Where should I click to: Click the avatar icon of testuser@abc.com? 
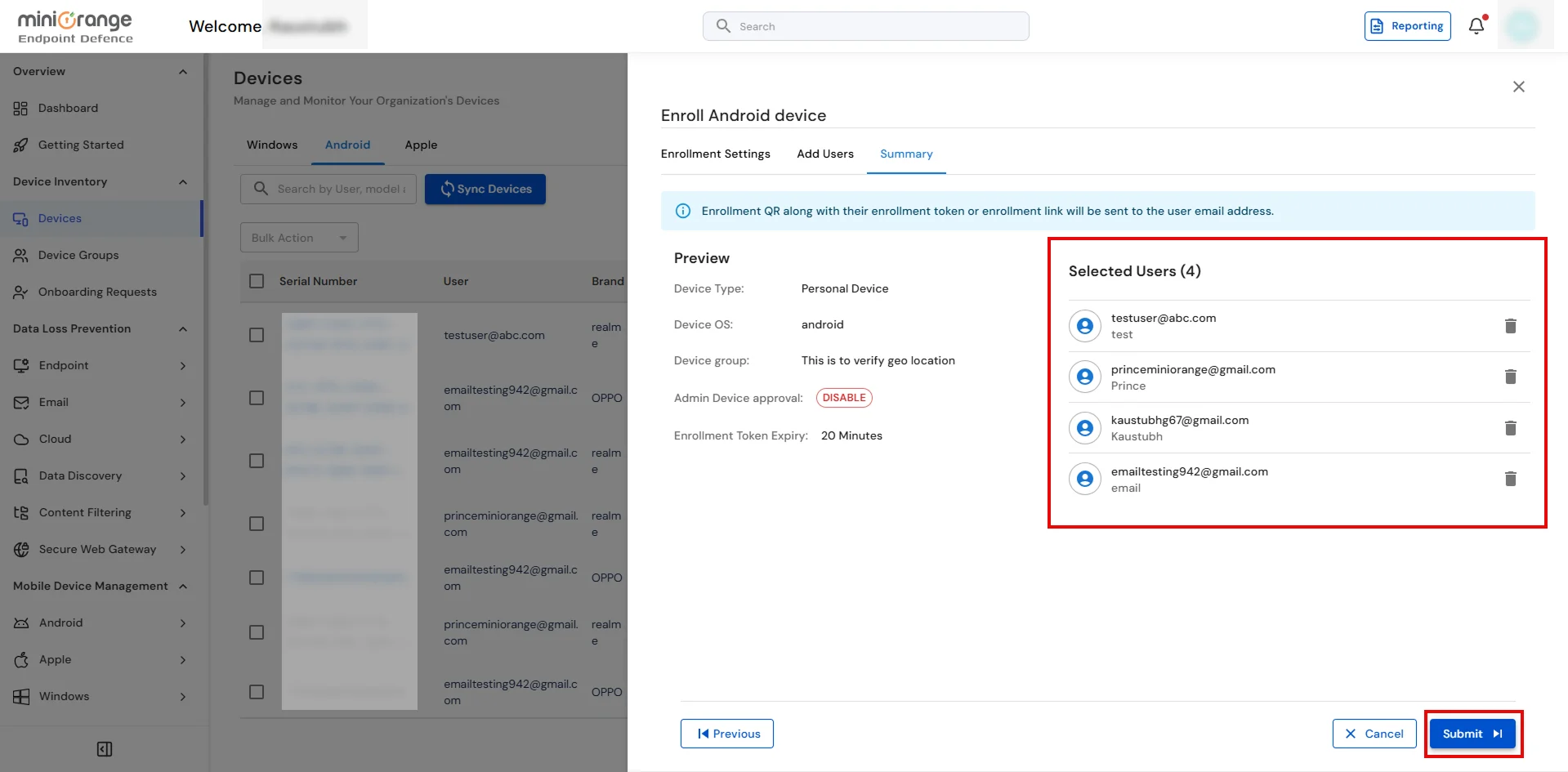tap(1085, 326)
